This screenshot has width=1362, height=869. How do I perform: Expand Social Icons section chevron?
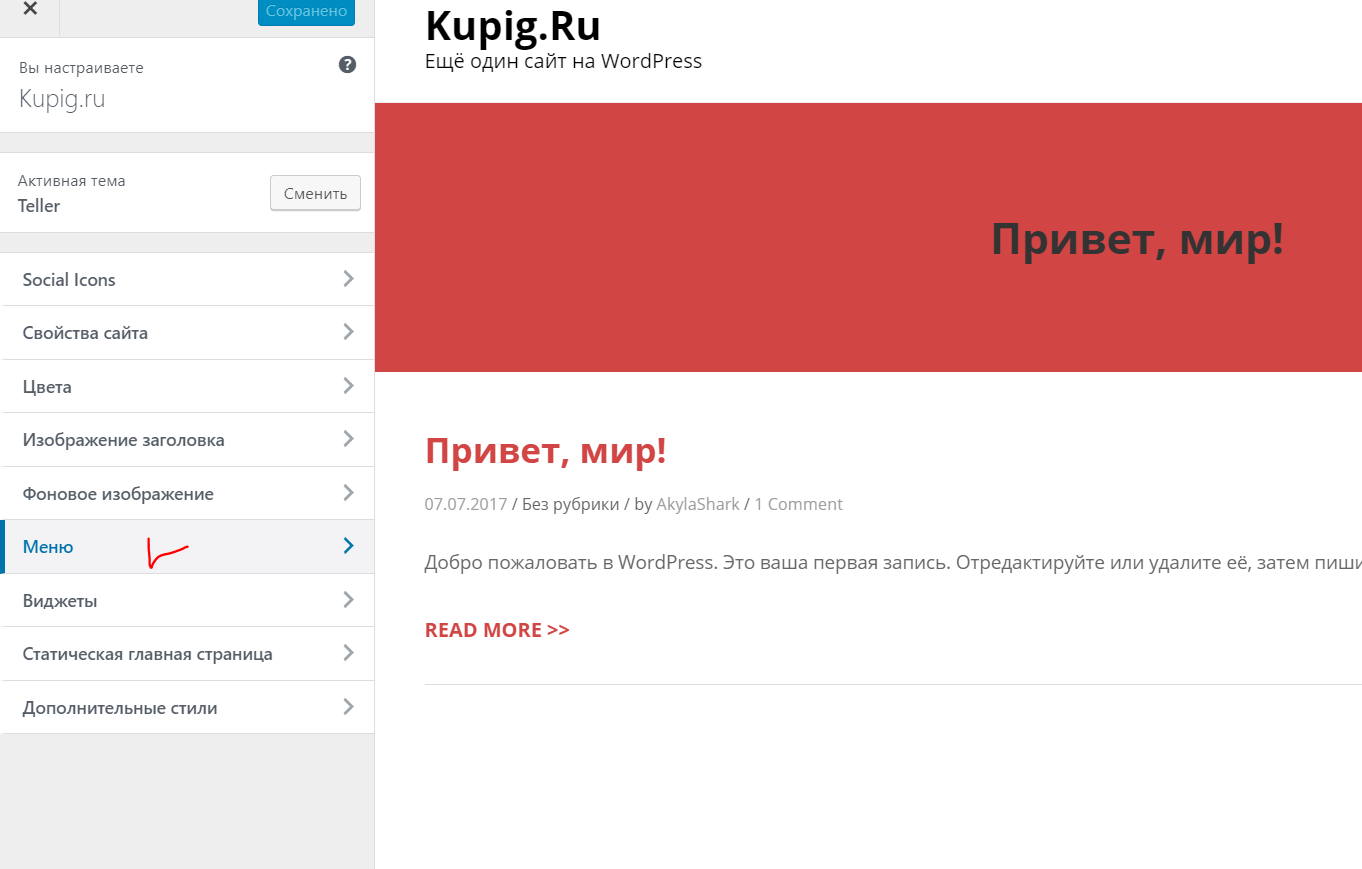[x=348, y=279]
